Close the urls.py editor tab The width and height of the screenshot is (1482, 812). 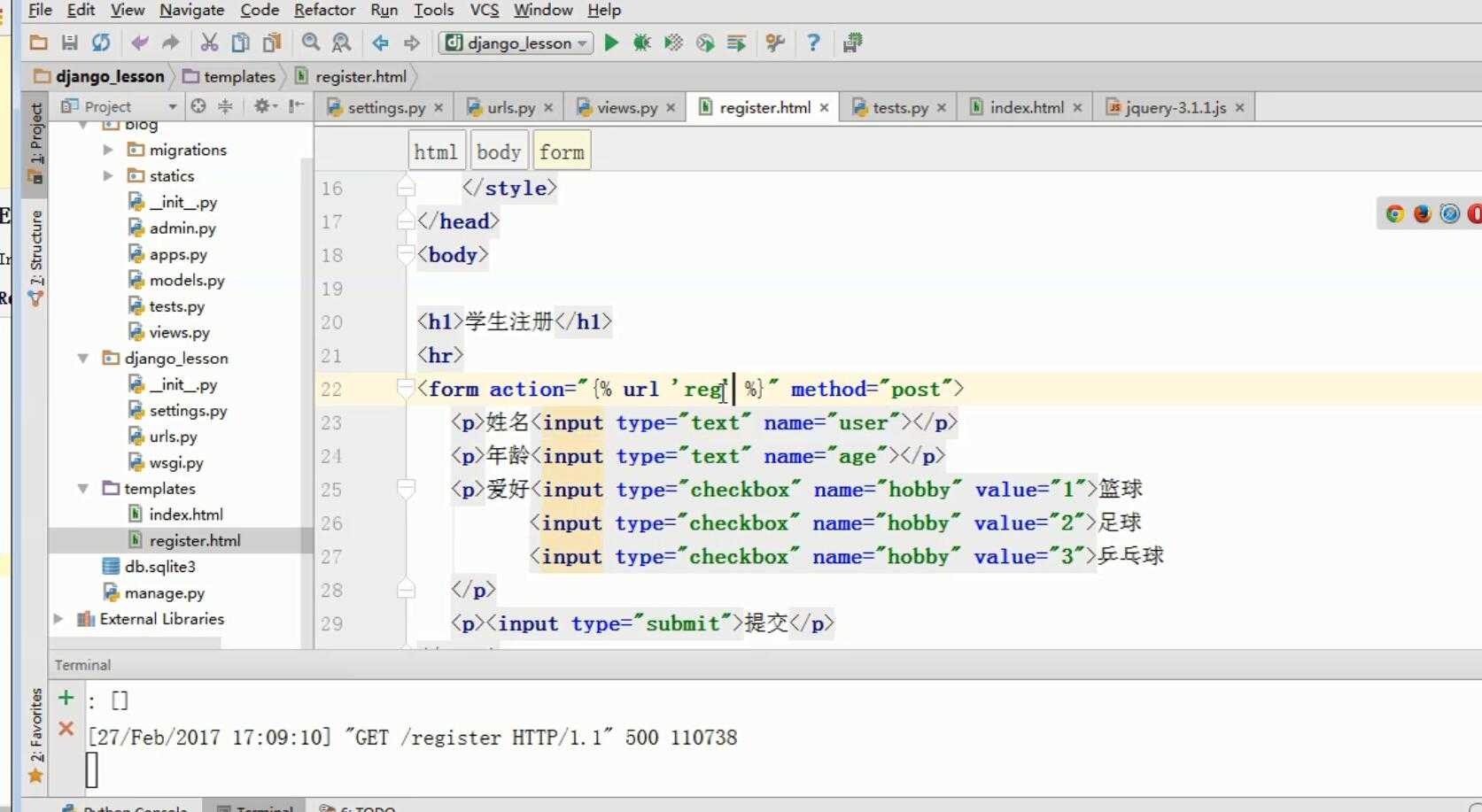tap(548, 108)
